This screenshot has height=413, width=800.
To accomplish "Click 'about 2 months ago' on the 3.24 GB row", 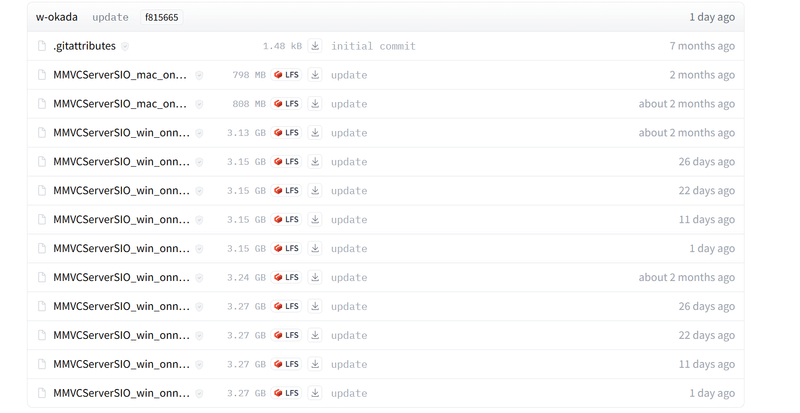I will (687, 277).
